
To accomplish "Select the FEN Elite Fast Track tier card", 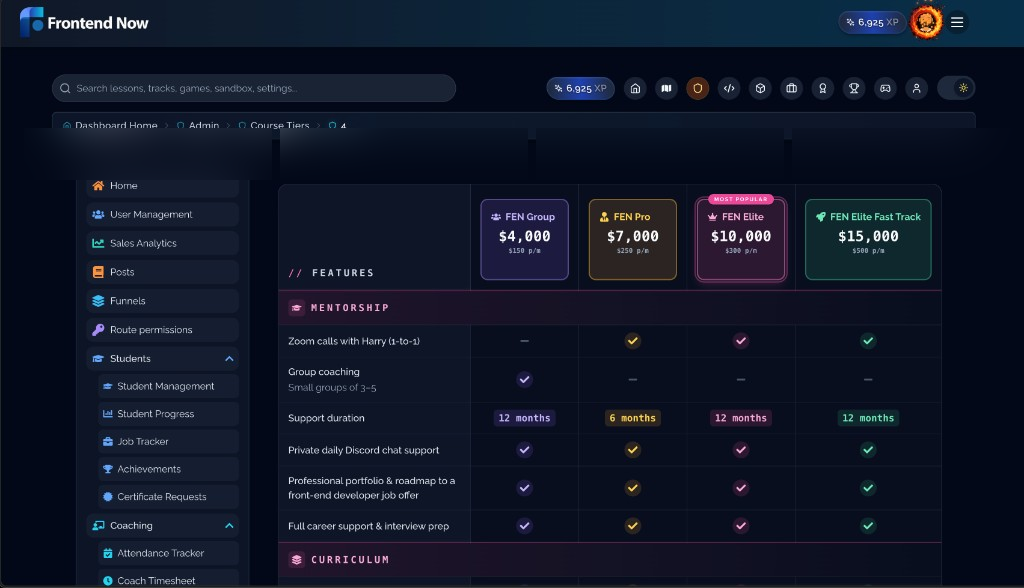I will [x=868, y=240].
